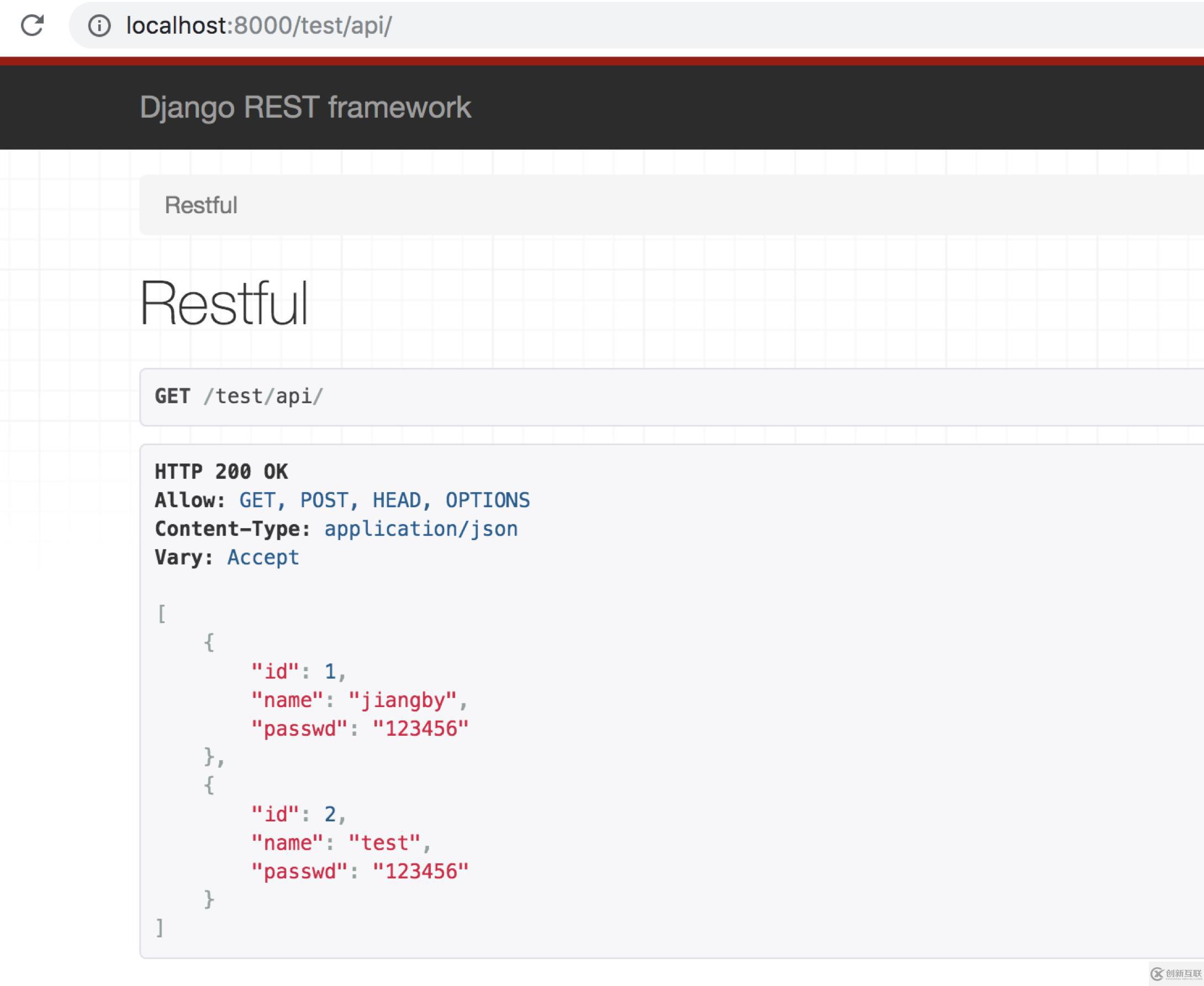This screenshot has height=986, width=1204.
Task: Open the Django REST framework header link
Action: [x=305, y=107]
